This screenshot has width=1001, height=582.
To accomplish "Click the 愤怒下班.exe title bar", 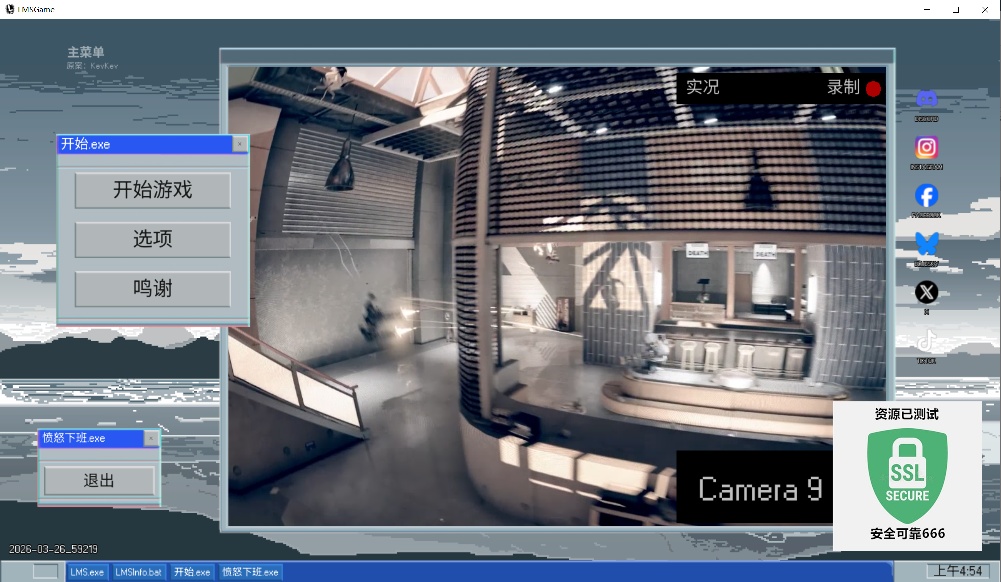I will pos(91,438).
